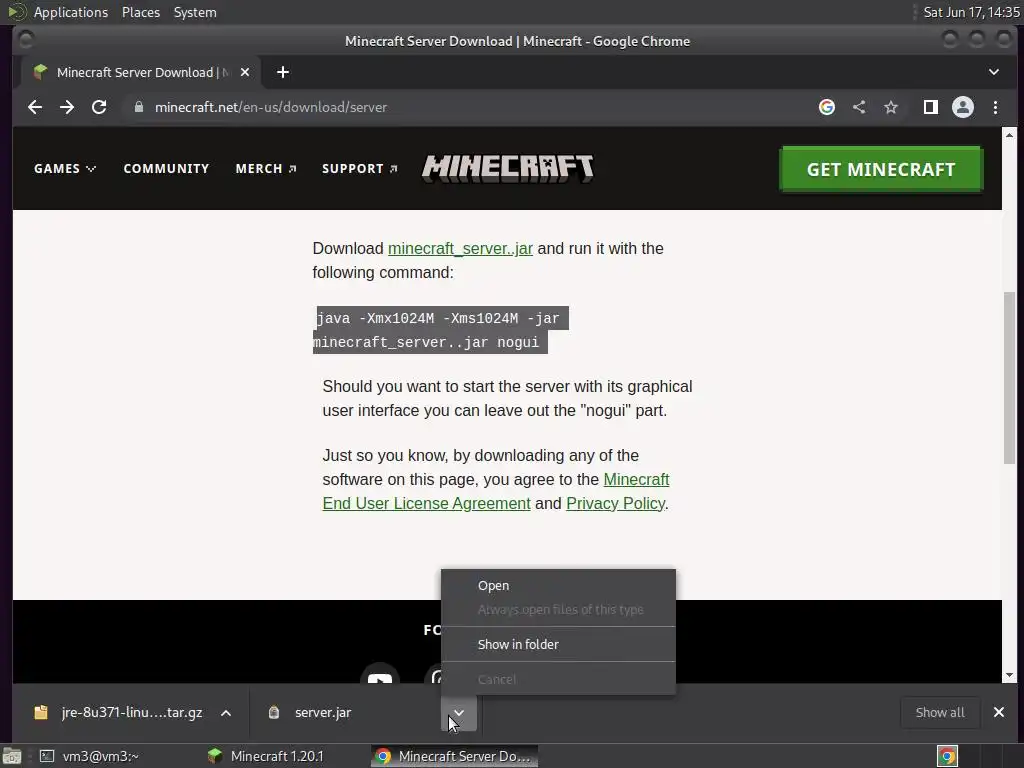The image size is (1024, 768).
Task: Open the Minecraft End User License Agreement
Action: [x=496, y=491]
